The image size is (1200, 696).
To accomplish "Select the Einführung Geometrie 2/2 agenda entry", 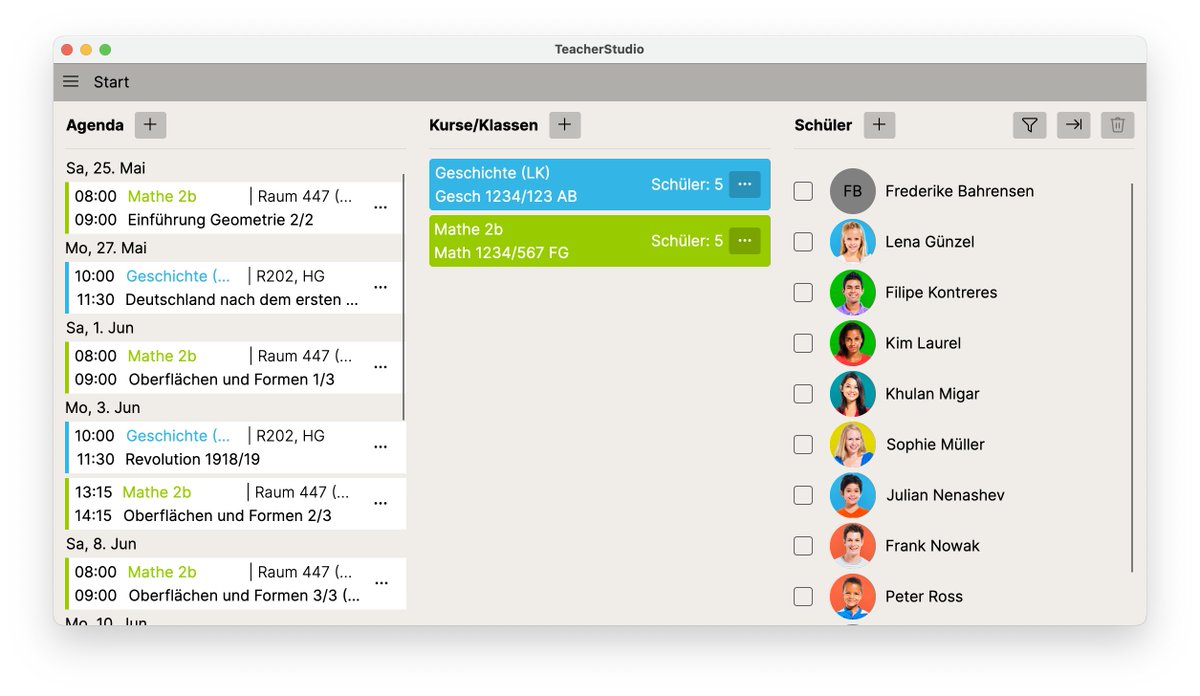I will coord(236,208).
